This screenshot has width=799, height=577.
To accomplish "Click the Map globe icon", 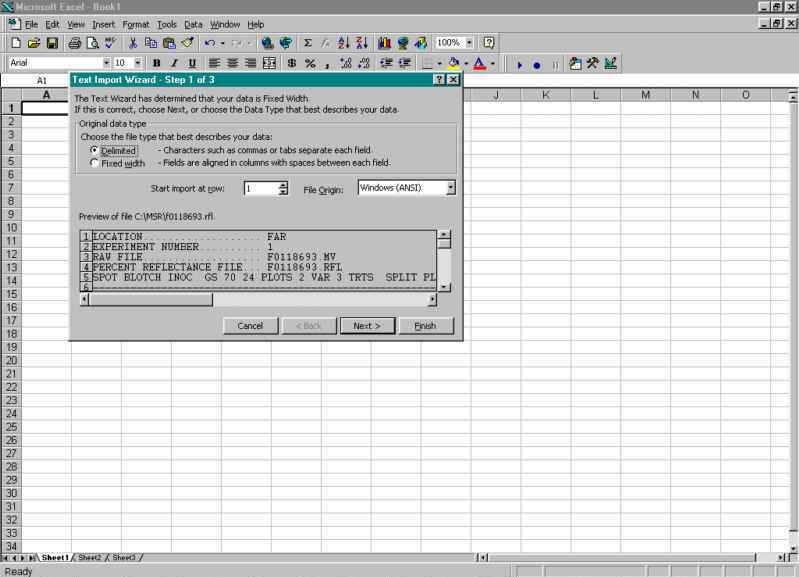I will tap(403, 43).
